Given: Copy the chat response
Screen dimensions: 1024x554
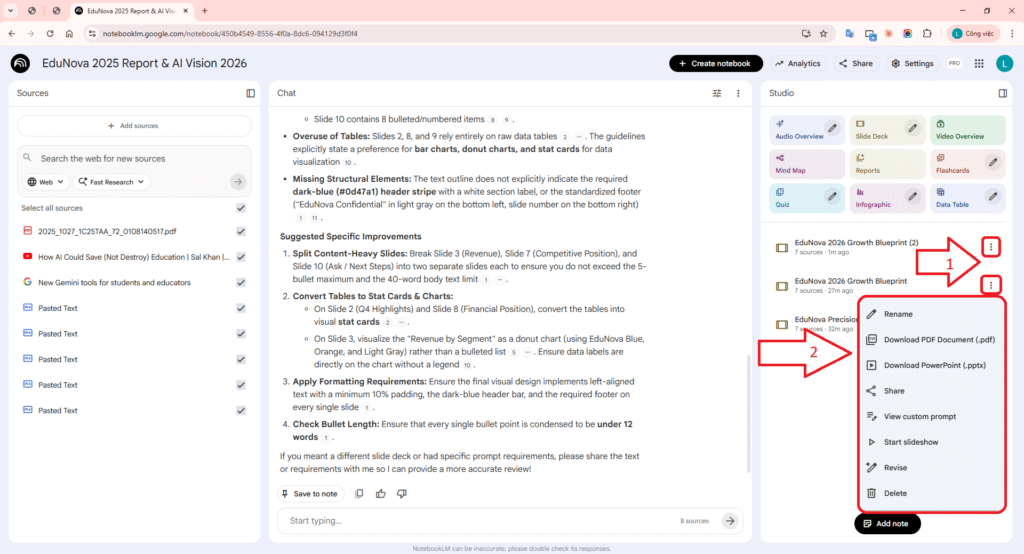Looking at the screenshot, I should [x=359, y=494].
